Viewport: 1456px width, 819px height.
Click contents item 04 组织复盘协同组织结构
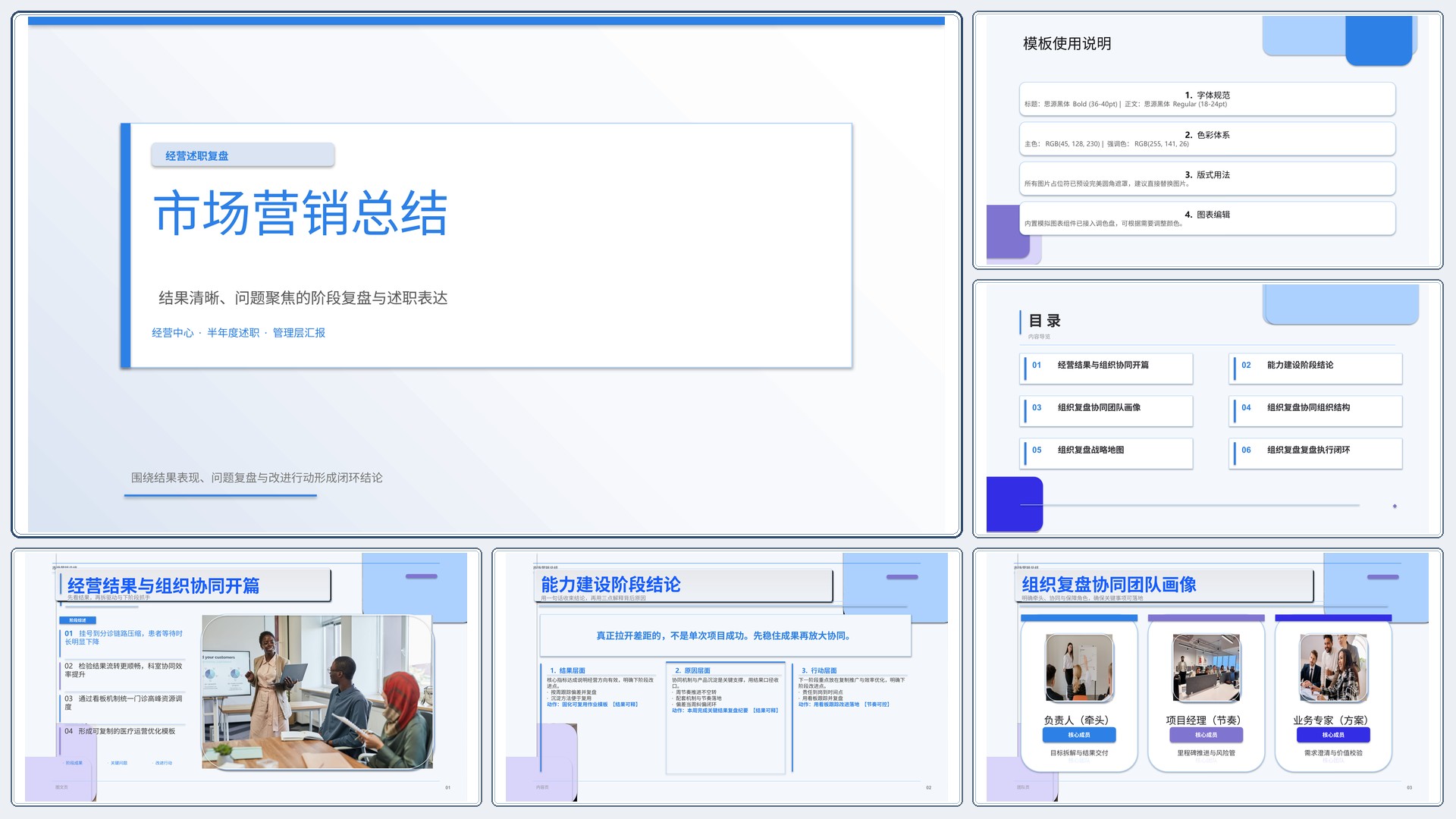coord(1316,411)
